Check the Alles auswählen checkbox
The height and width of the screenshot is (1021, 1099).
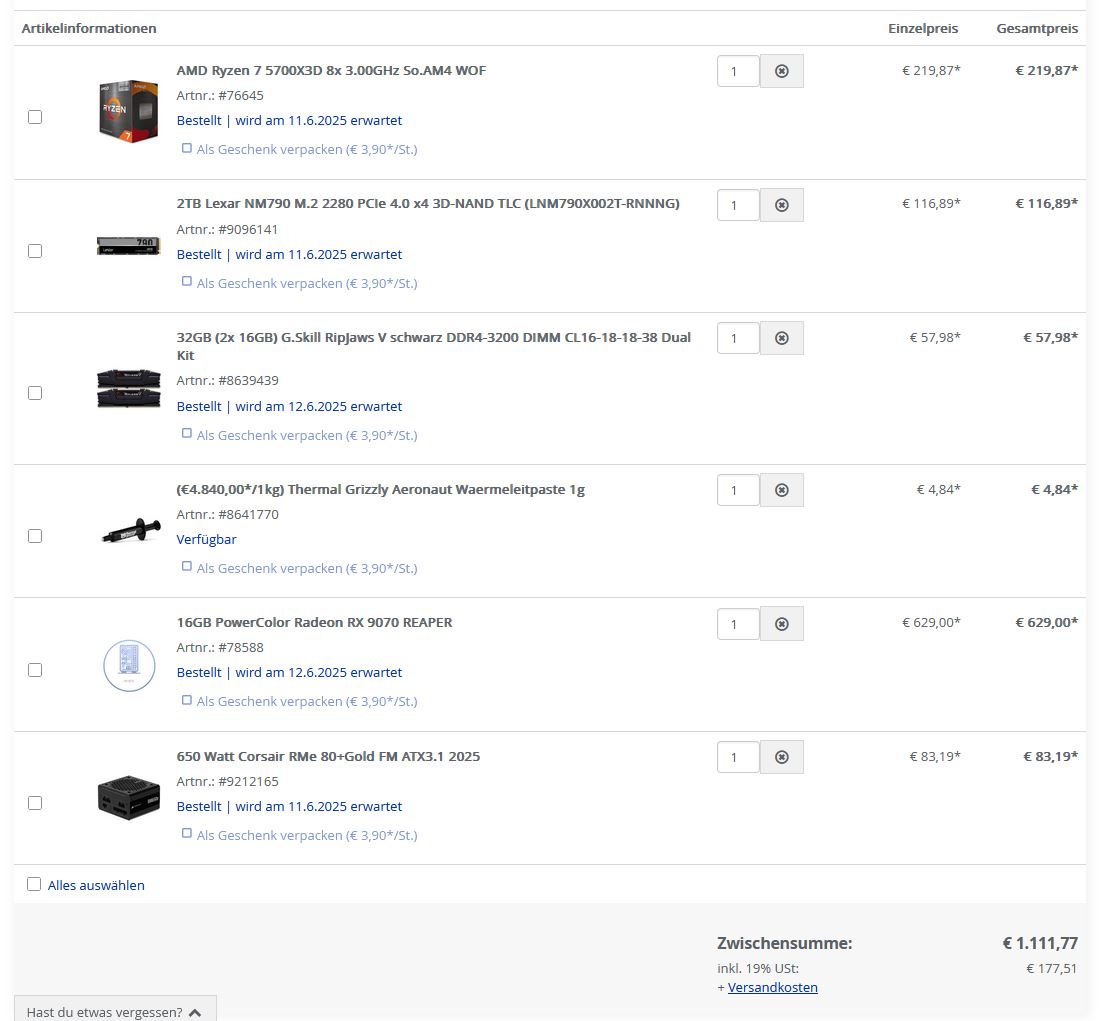[34, 884]
